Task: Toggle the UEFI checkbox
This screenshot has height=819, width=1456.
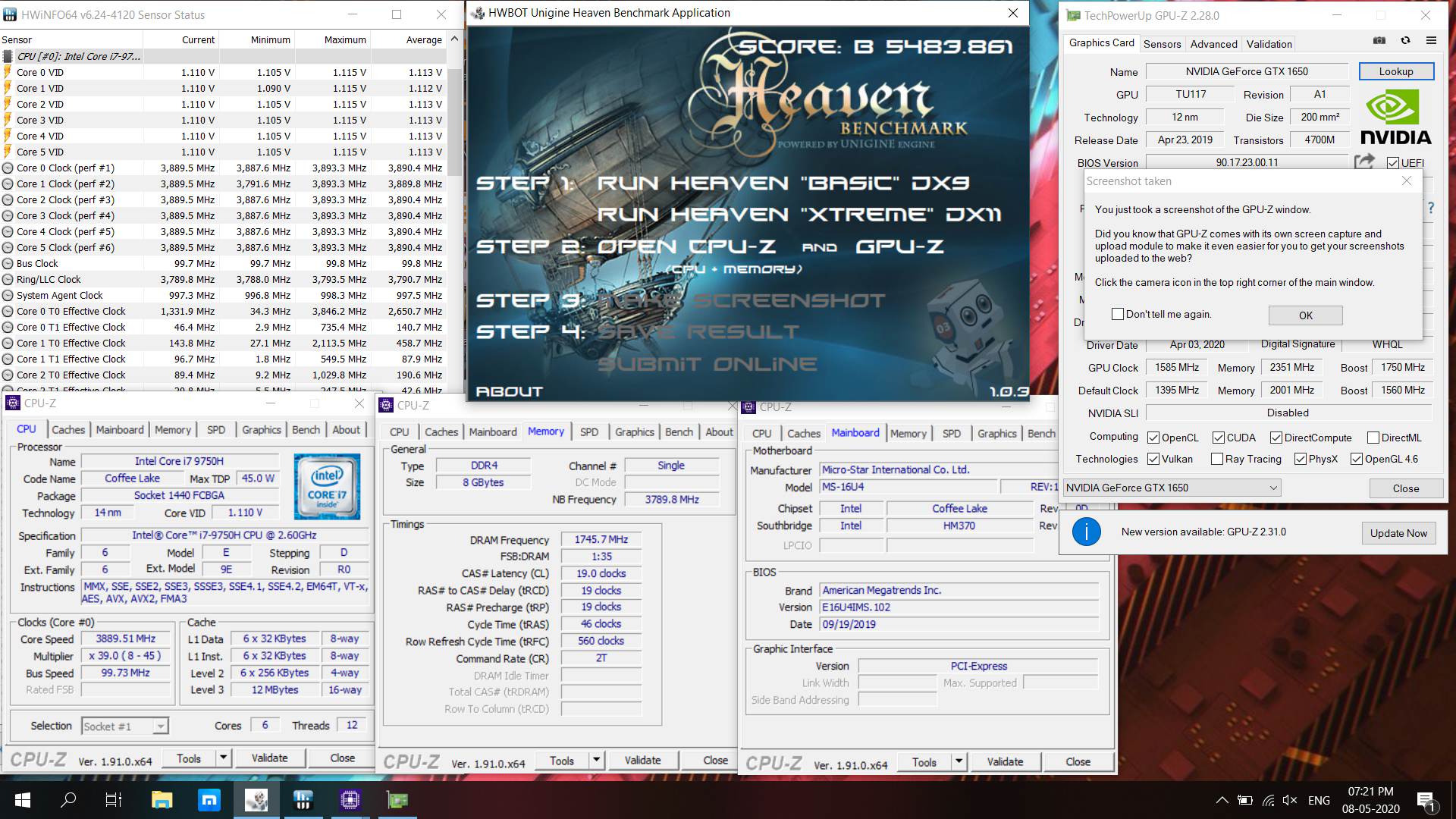Action: (x=1393, y=163)
